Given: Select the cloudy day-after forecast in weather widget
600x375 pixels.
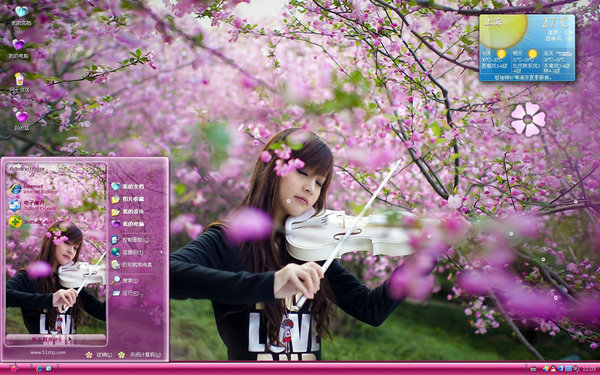Looking at the screenshot, I should point(563,54).
